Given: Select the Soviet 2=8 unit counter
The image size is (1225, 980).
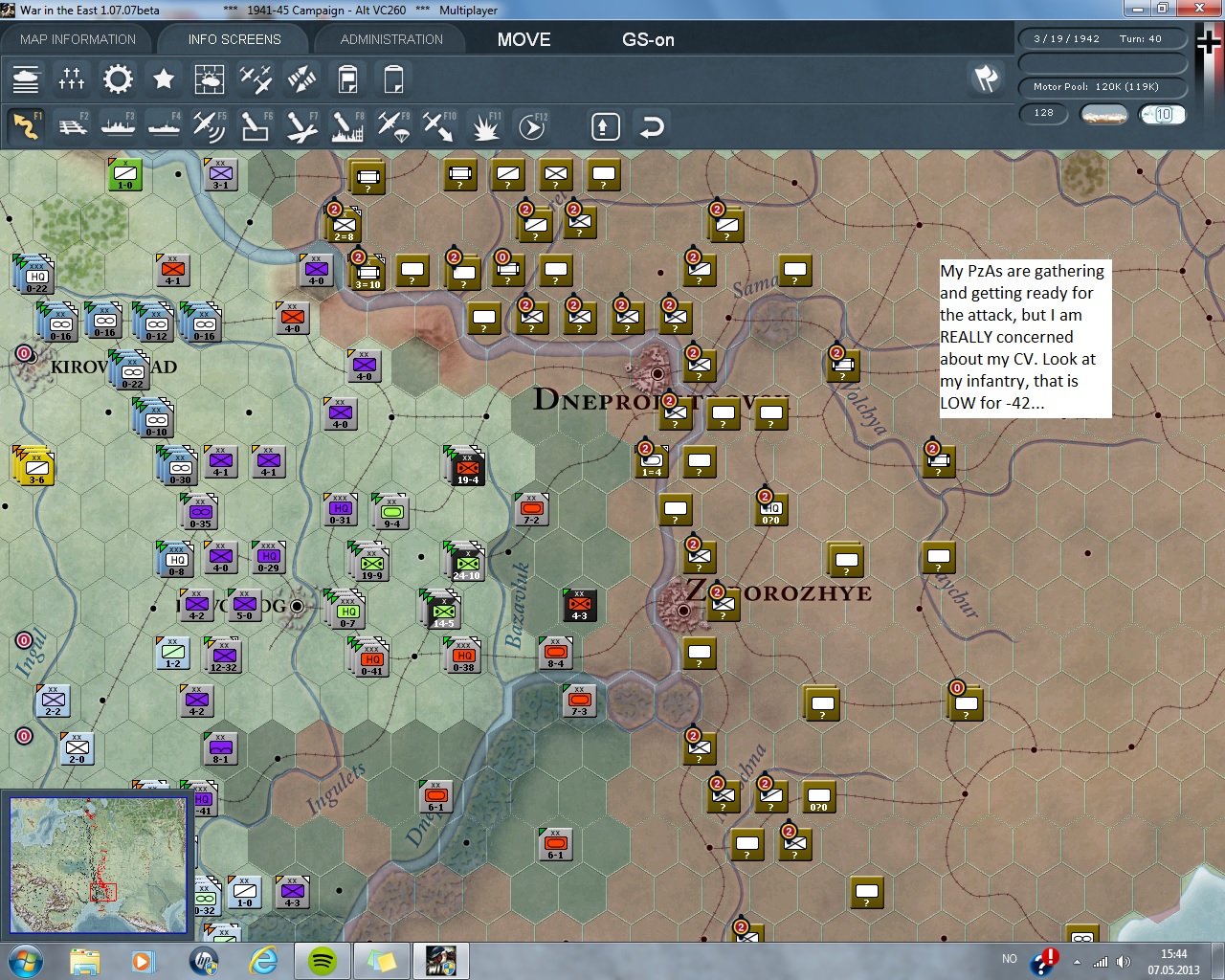Looking at the screenshot, I should click(x=344, y=226).
